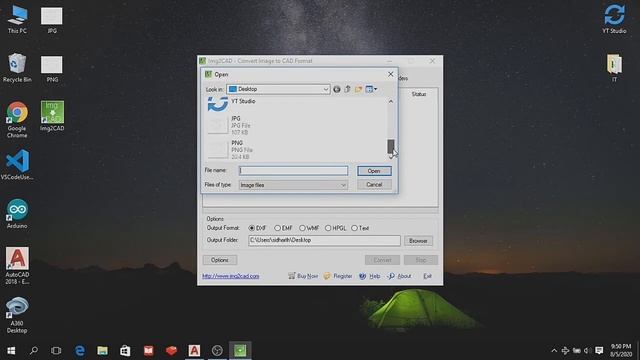The image size is (640, 360).
Task: Open VSCodeUser desktop shortcut
Action: pos(17,165)
